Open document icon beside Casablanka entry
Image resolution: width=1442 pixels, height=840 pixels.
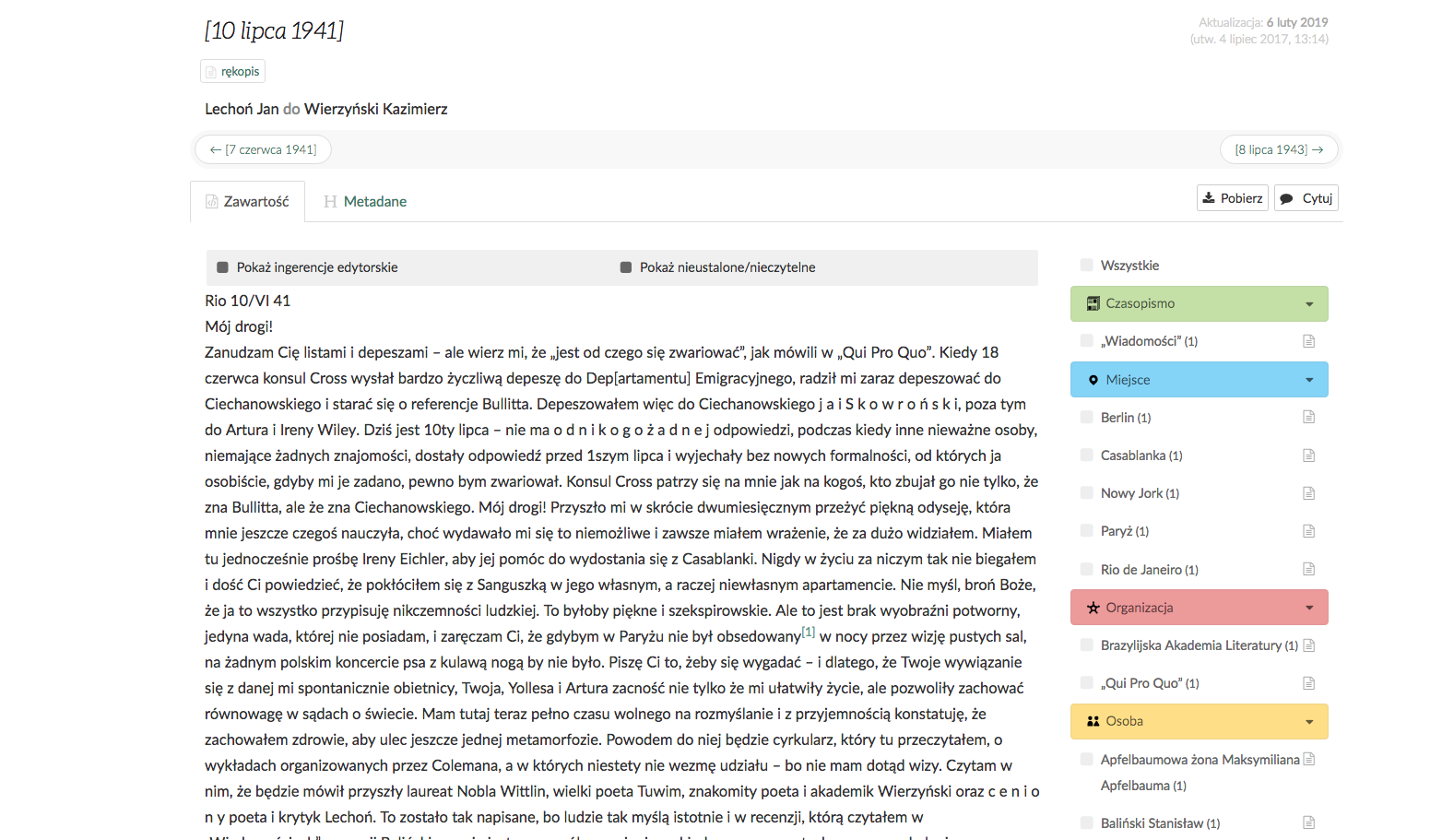(1308, 455)
